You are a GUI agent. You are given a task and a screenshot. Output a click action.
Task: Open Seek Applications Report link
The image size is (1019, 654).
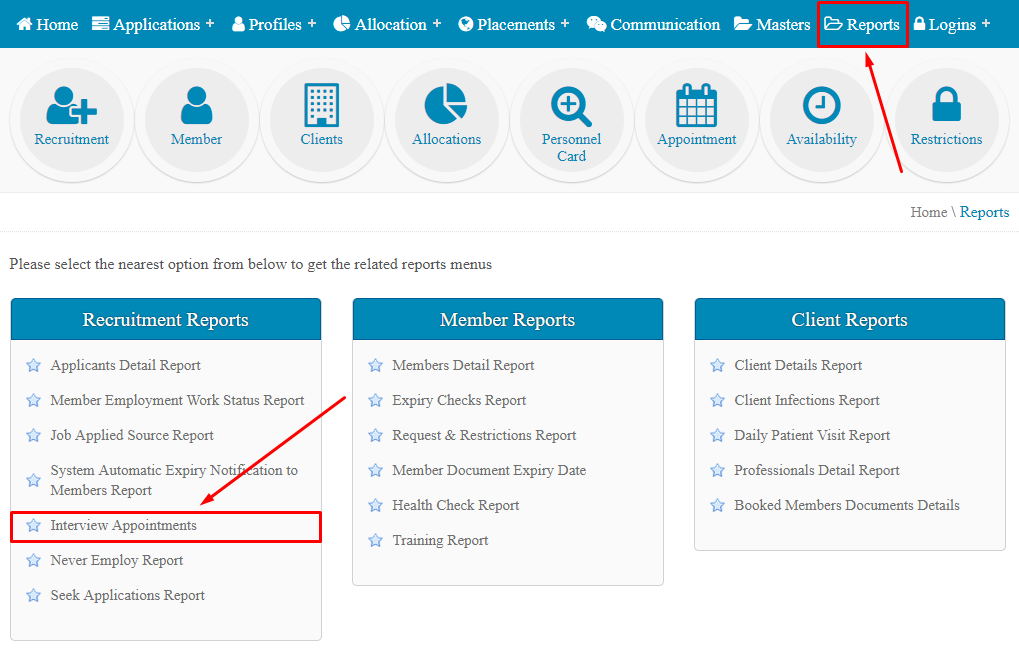[127, 595]
